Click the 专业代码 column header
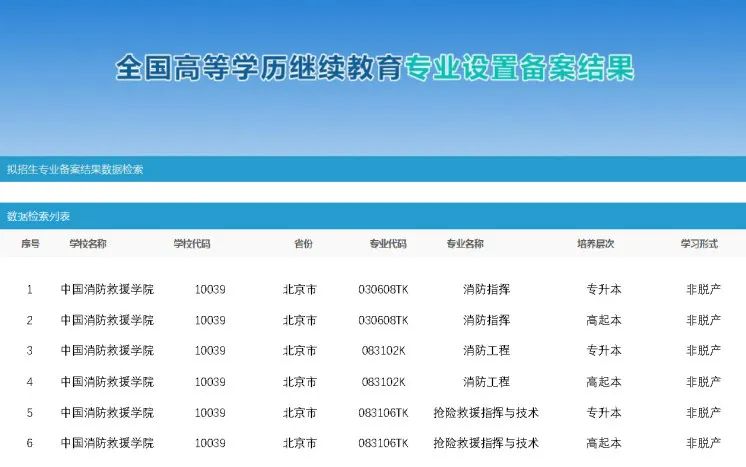 click(388, 243)
